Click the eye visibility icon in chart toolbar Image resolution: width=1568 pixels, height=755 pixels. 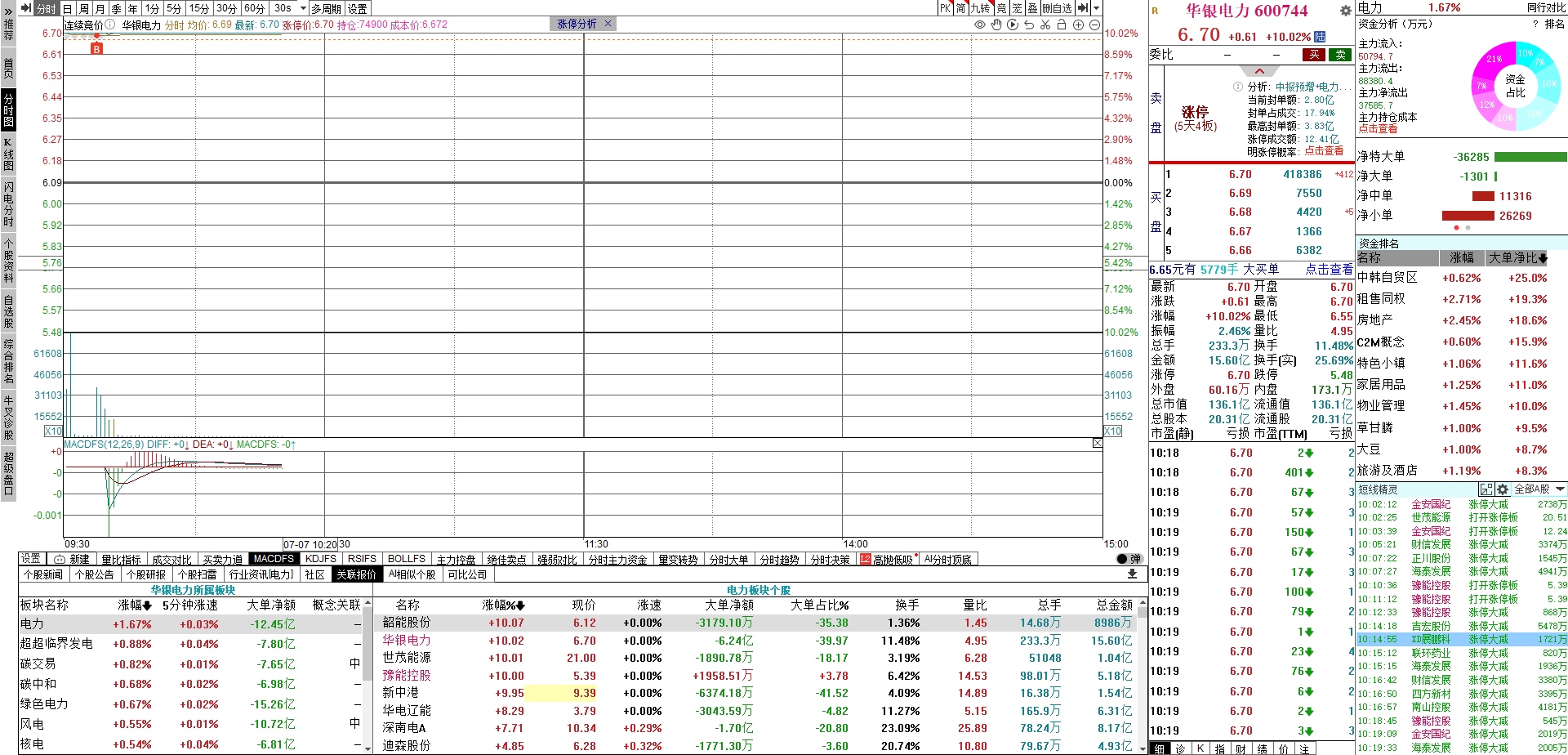coord(980,25)
